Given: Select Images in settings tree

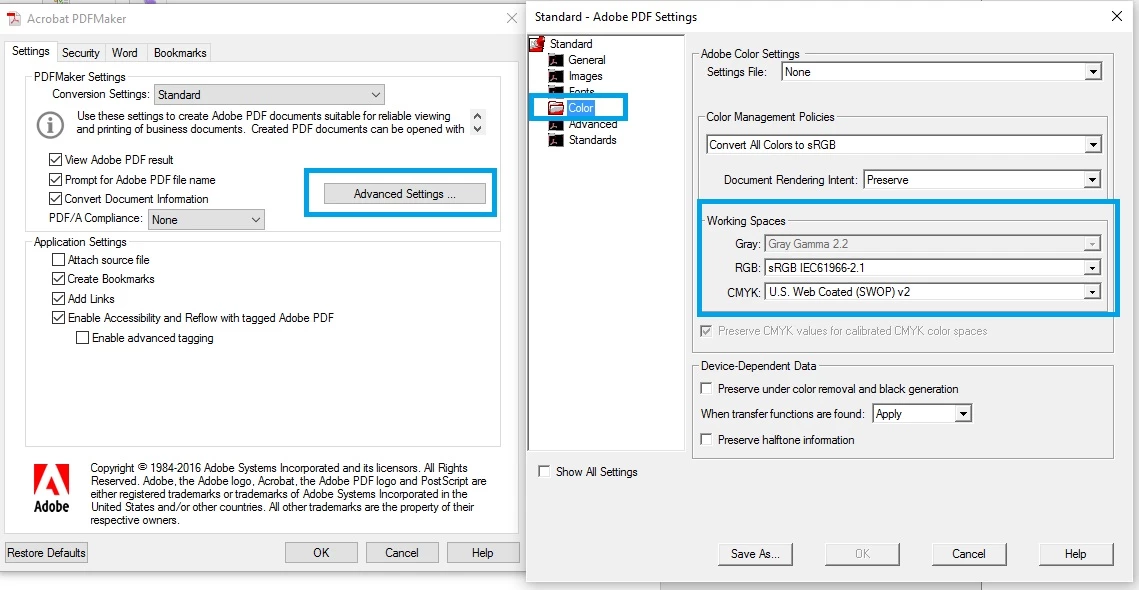Looking at the screenshot, I should [x=585, y=76].
